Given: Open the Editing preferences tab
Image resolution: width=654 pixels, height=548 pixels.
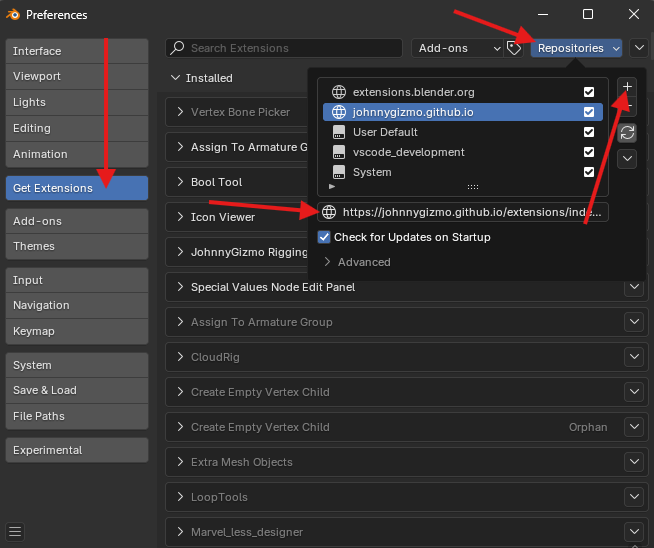Looking at the screenshot, I should (x=77, y=128).
